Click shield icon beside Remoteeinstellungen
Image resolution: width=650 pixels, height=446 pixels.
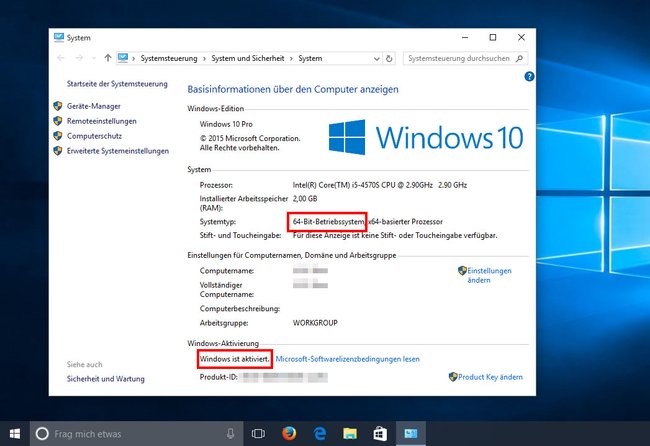tap(58, 121)
